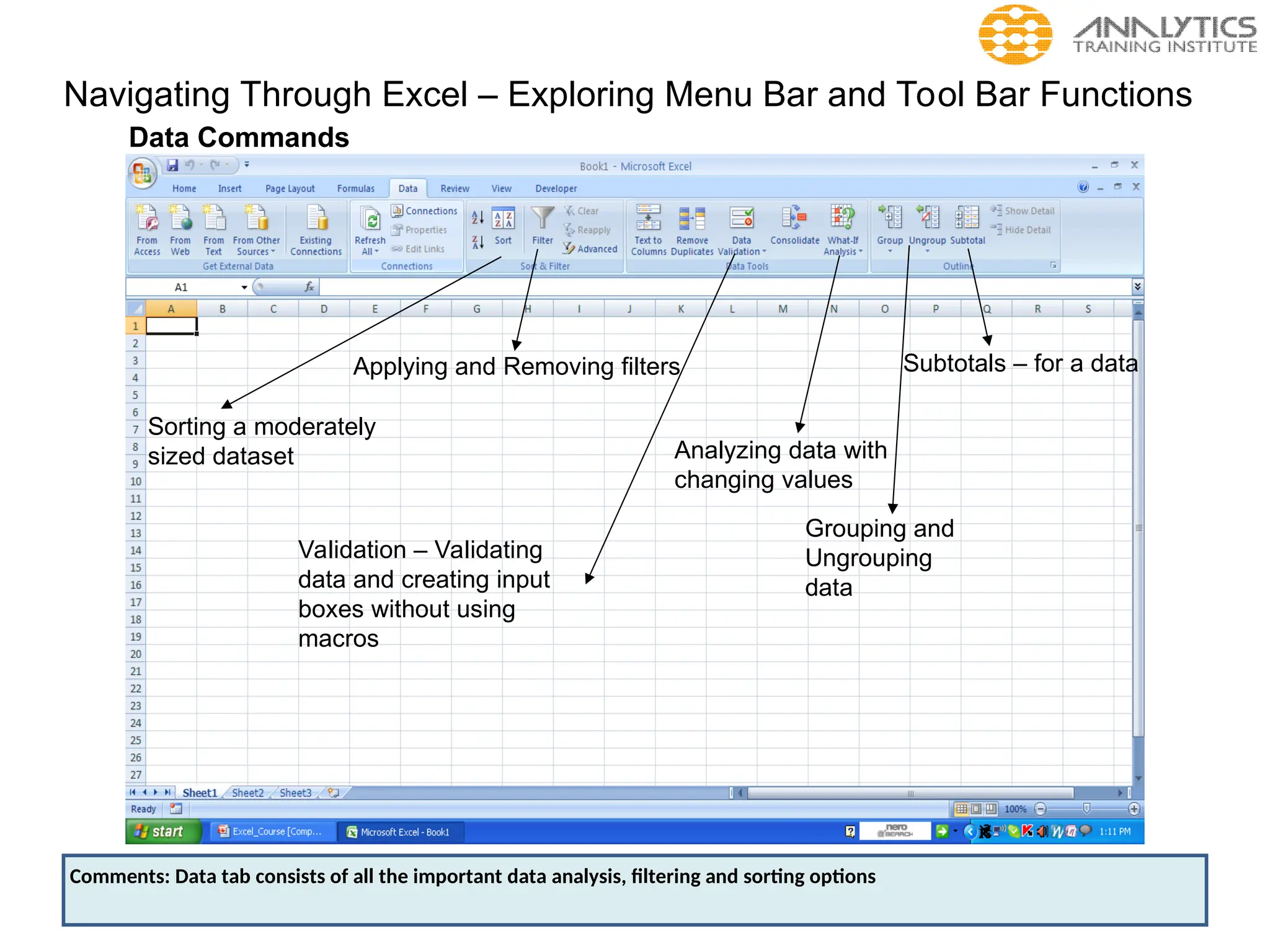
Task: Click the Insert Worksheet tab icon
Action: pyautogui.click(x=334, y=792)
